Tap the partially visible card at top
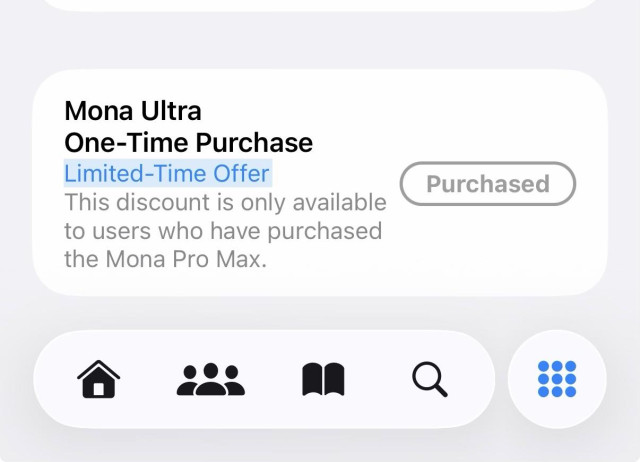The image size is (640, 462). click(320, 5)
